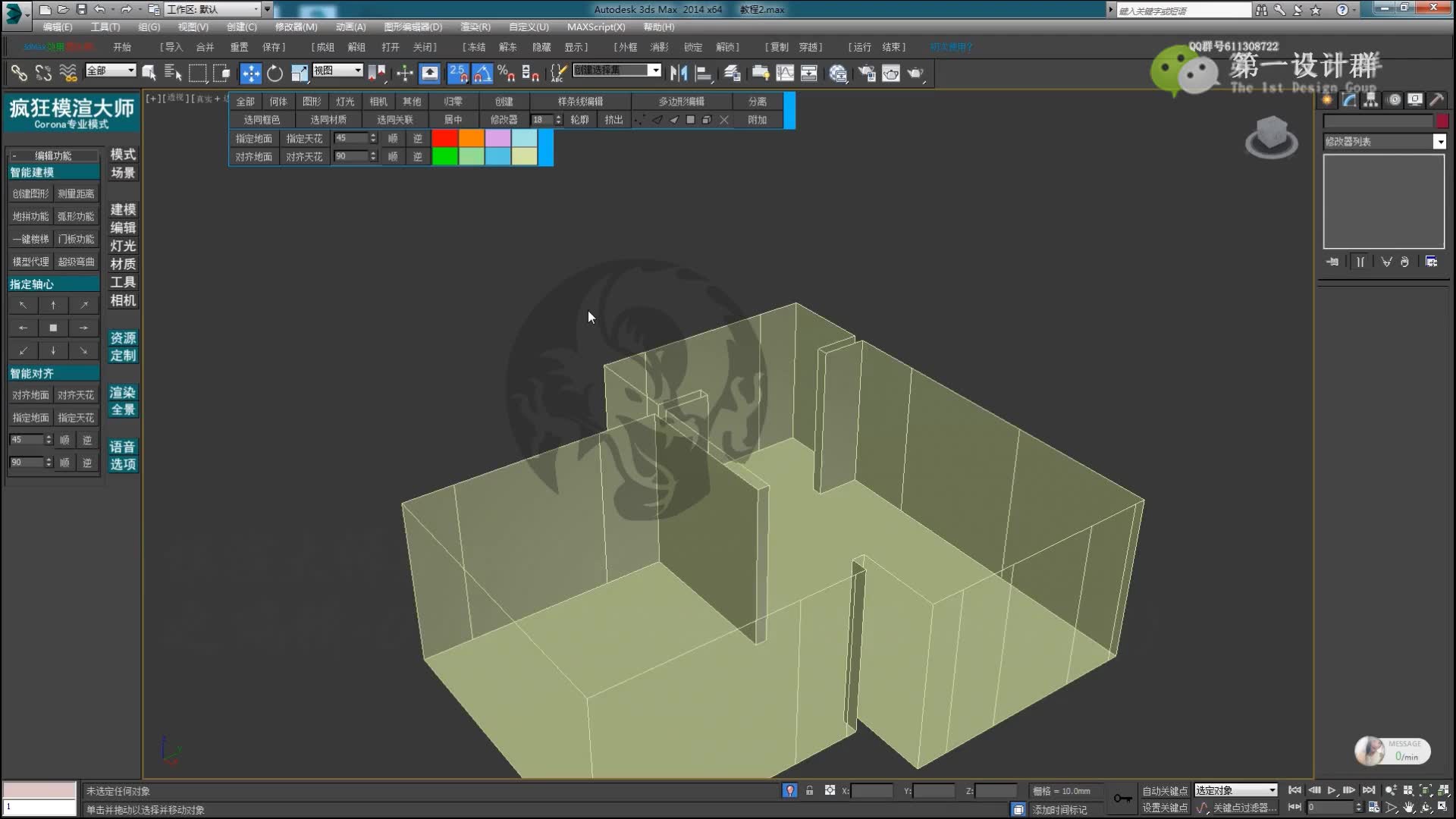The width and height of the screenshot is (1456, 819).
Task: Click the frame number spinner arrows
Action: (x=1359, y=807)
